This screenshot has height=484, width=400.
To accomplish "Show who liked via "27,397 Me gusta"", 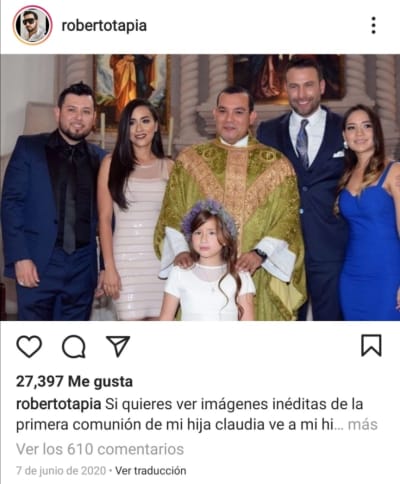I will click(x=74, y=381).
